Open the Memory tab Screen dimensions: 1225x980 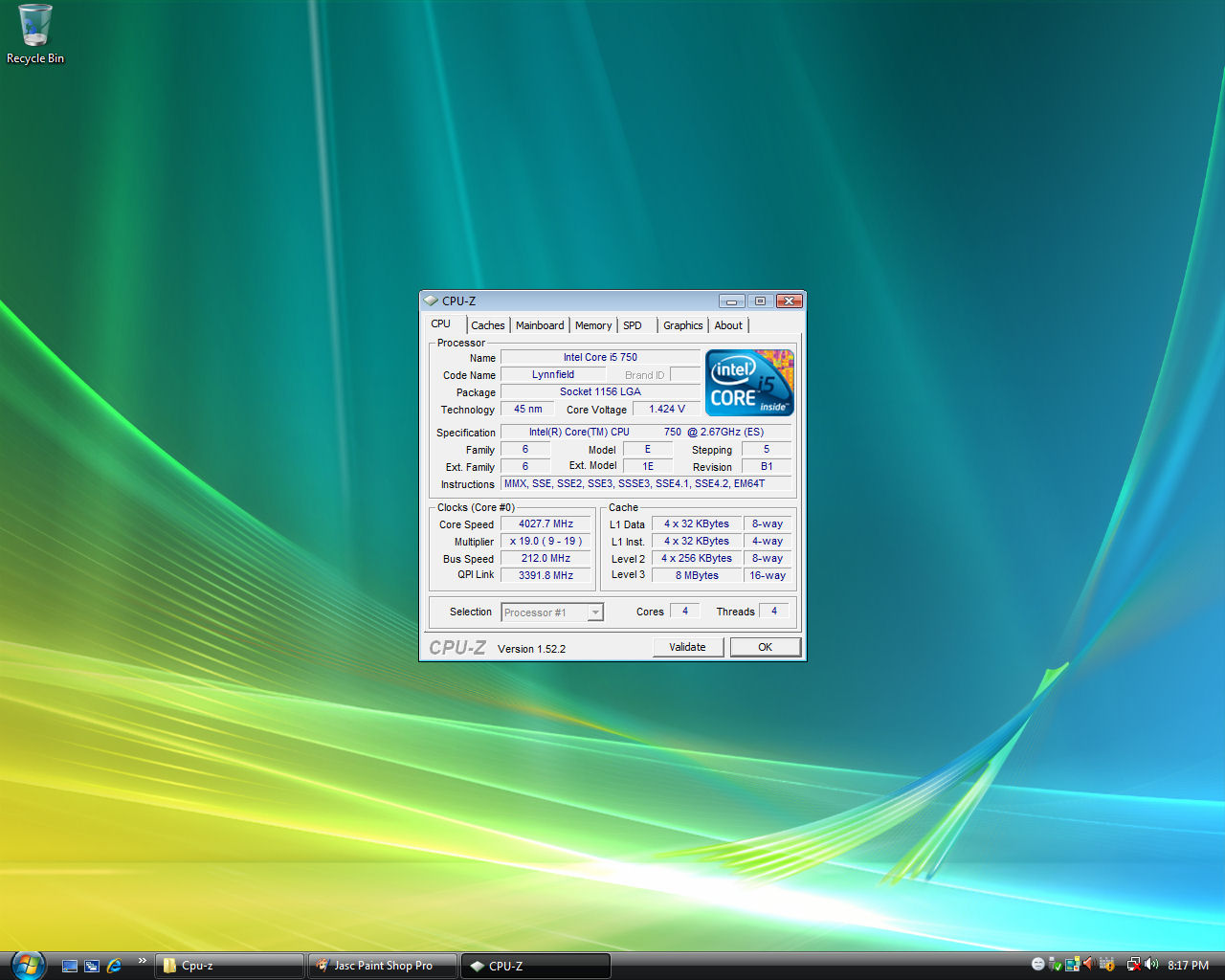[x=593, y=325]
